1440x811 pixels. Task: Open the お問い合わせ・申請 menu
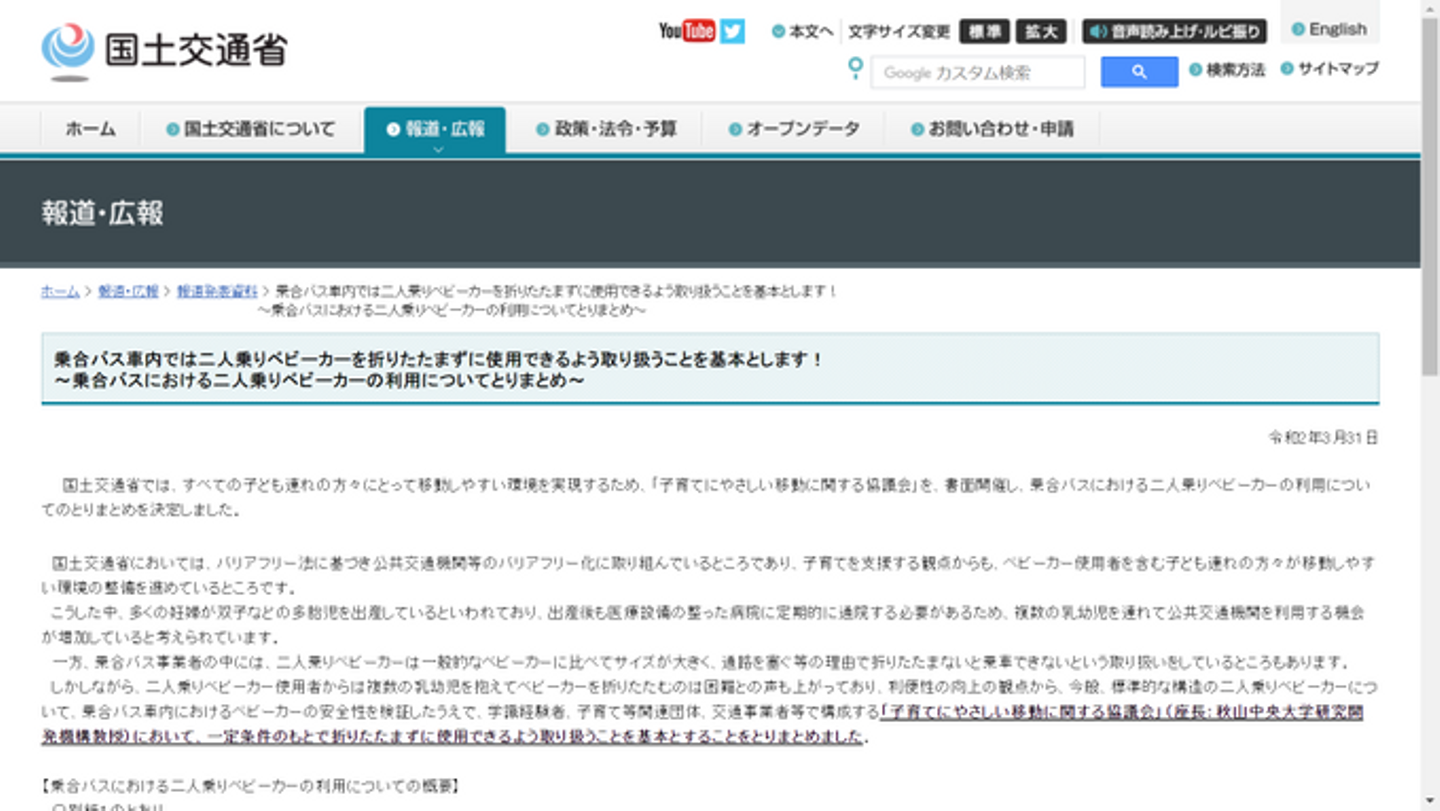992,129
